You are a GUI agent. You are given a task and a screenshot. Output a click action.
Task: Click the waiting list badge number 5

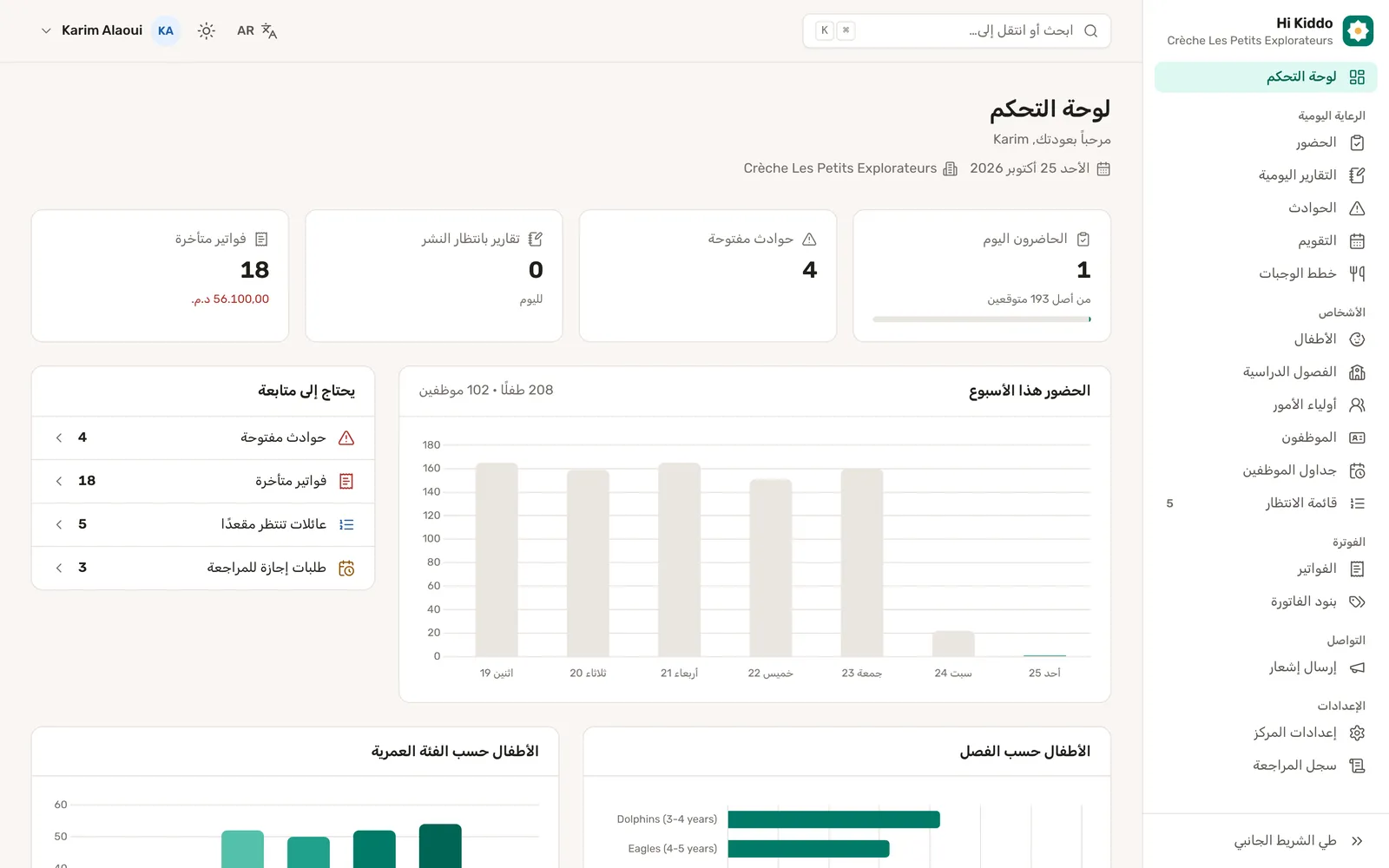pos(1169,503)
